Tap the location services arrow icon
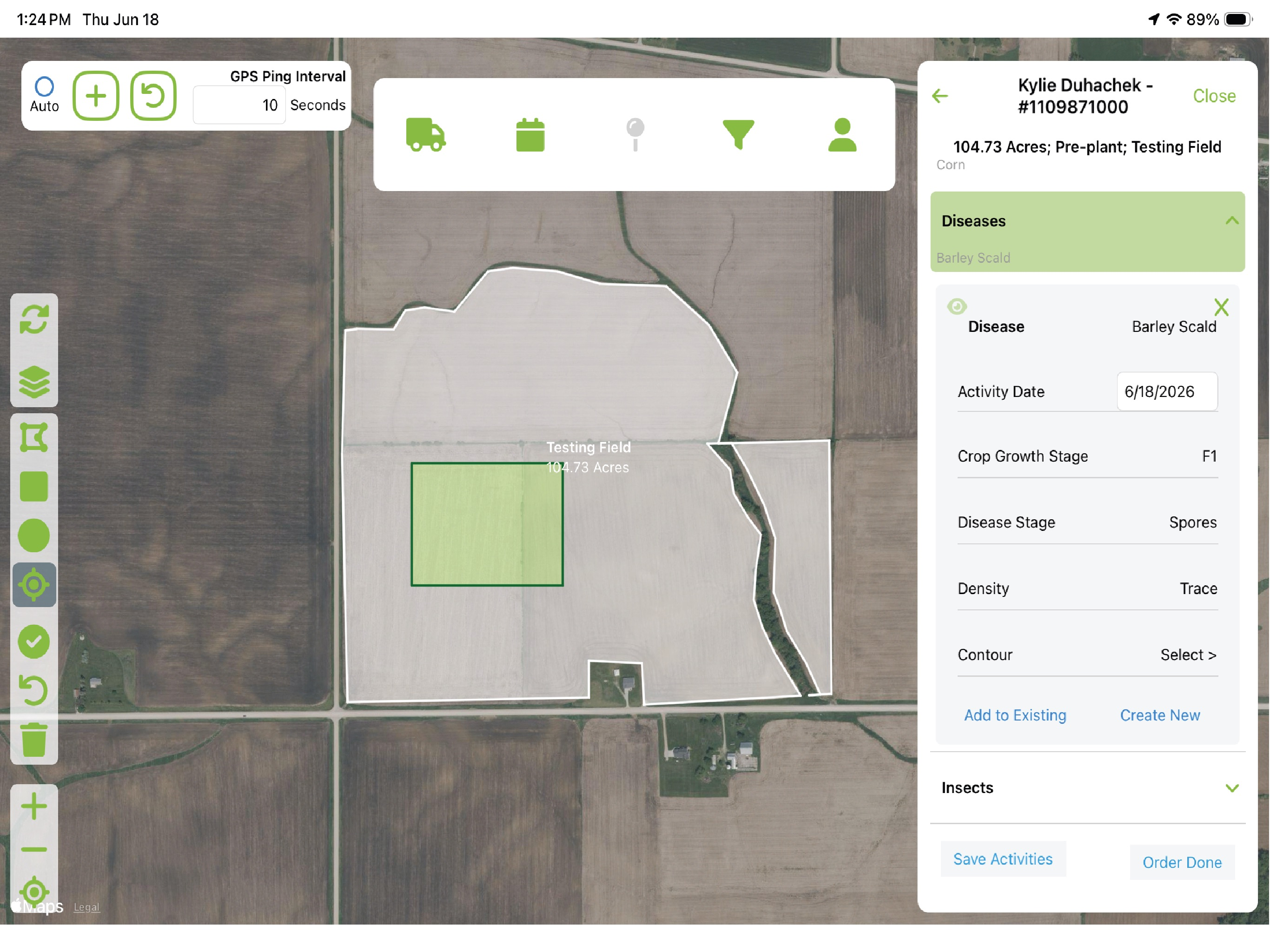This screenshot has height=952, width=1270. 1154,19
